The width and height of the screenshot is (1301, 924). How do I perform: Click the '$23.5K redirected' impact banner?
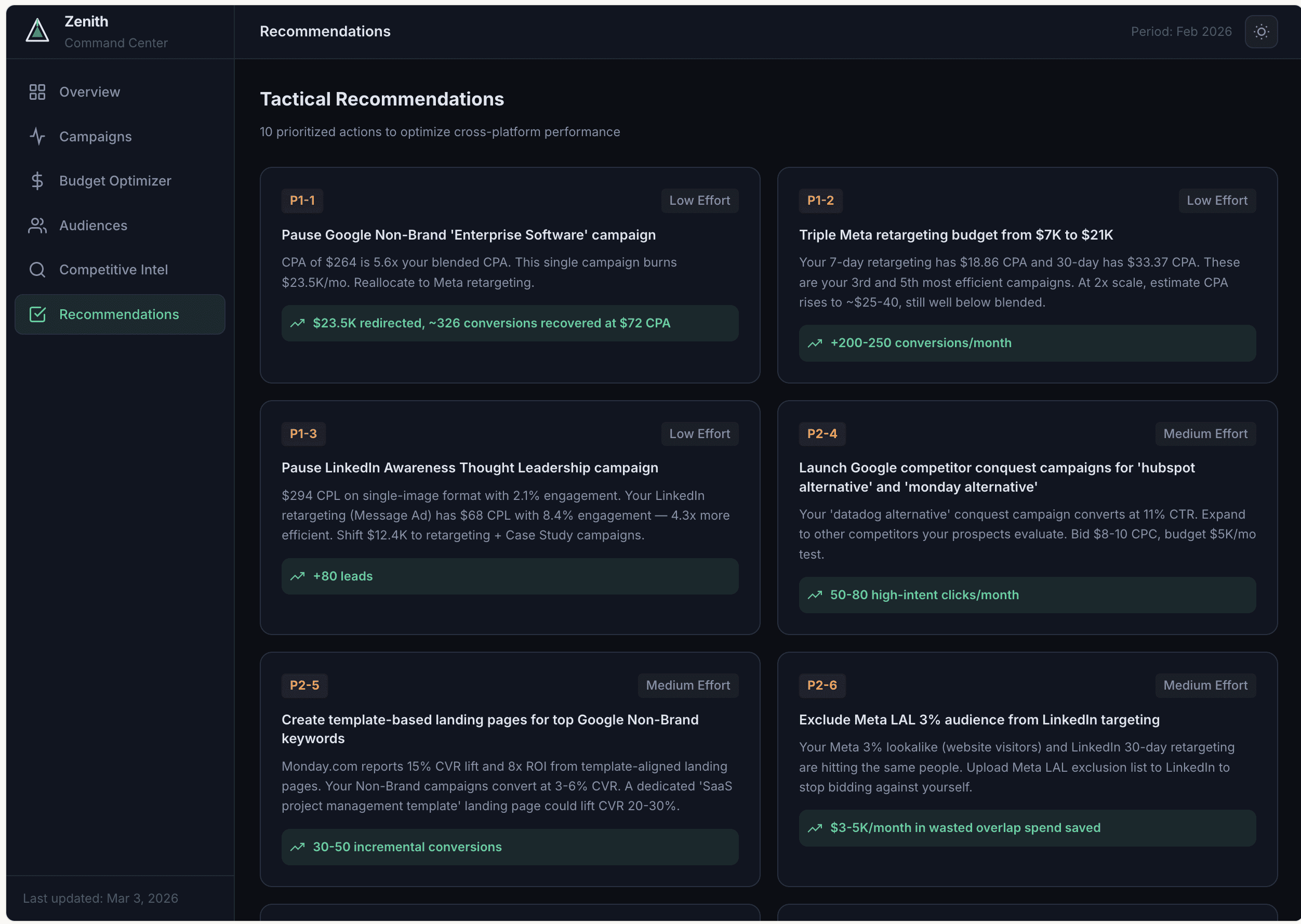click(510, 323)
